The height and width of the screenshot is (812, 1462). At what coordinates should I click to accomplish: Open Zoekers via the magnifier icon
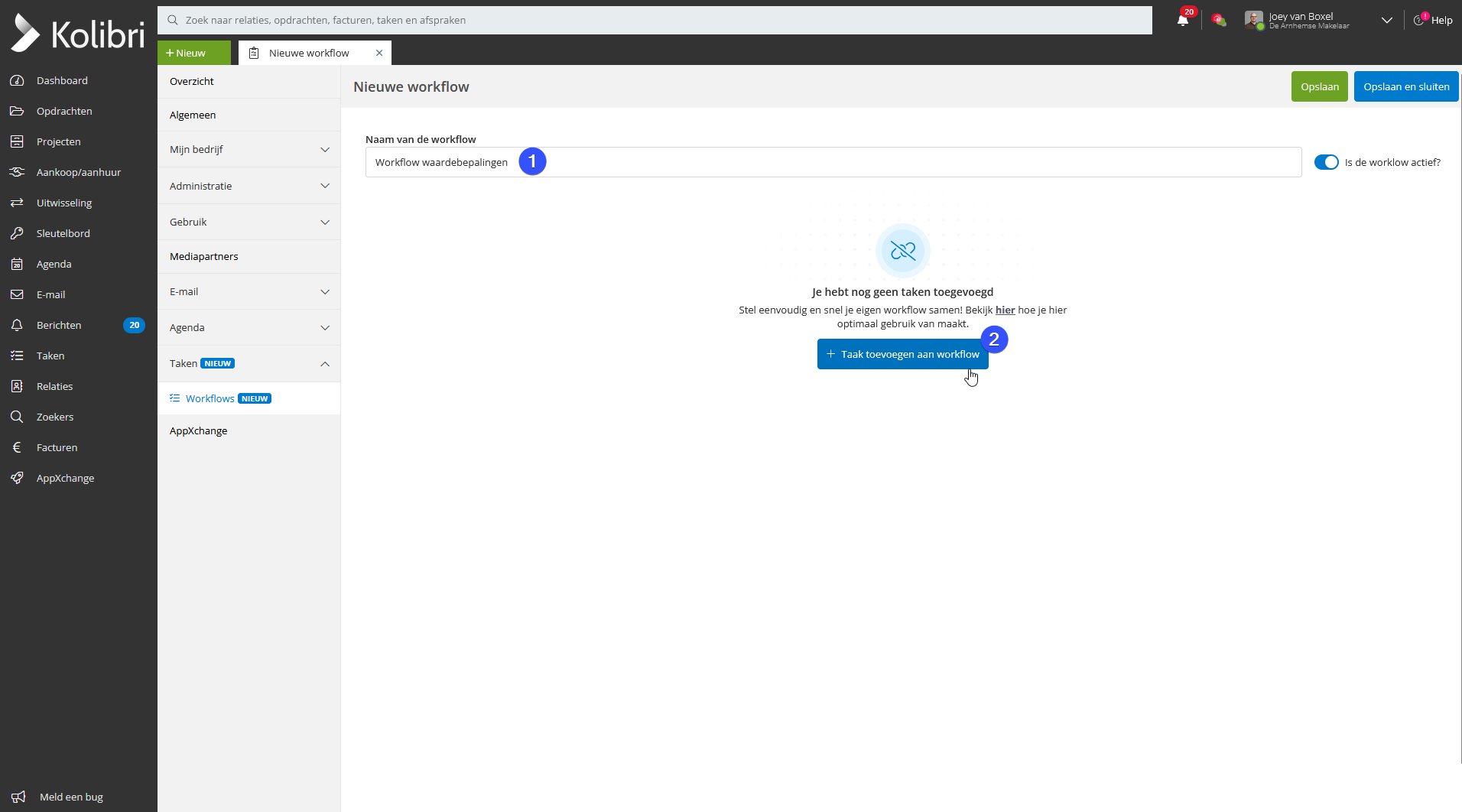click(x=17, y=417)
